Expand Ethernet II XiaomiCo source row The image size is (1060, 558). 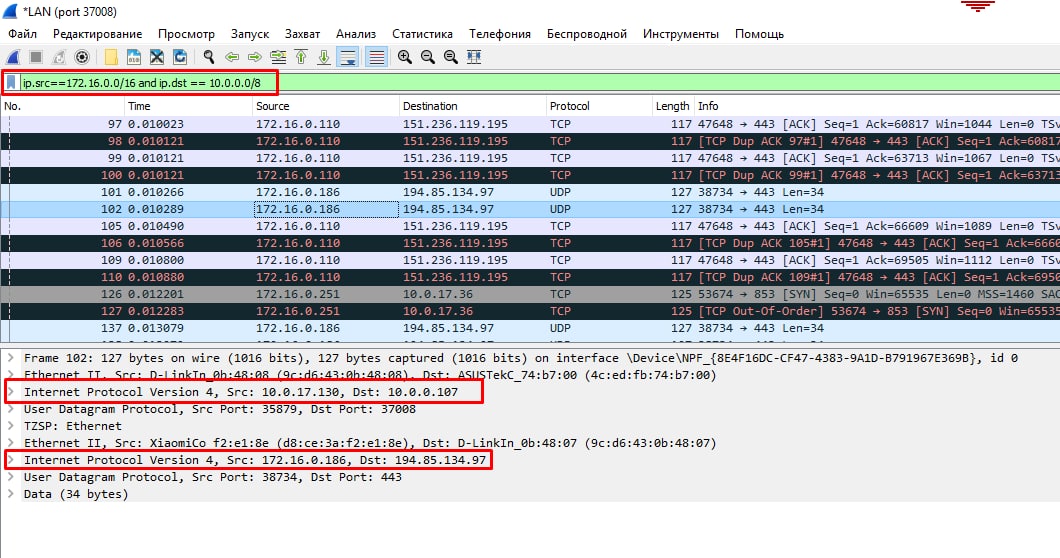click(11, 443)
